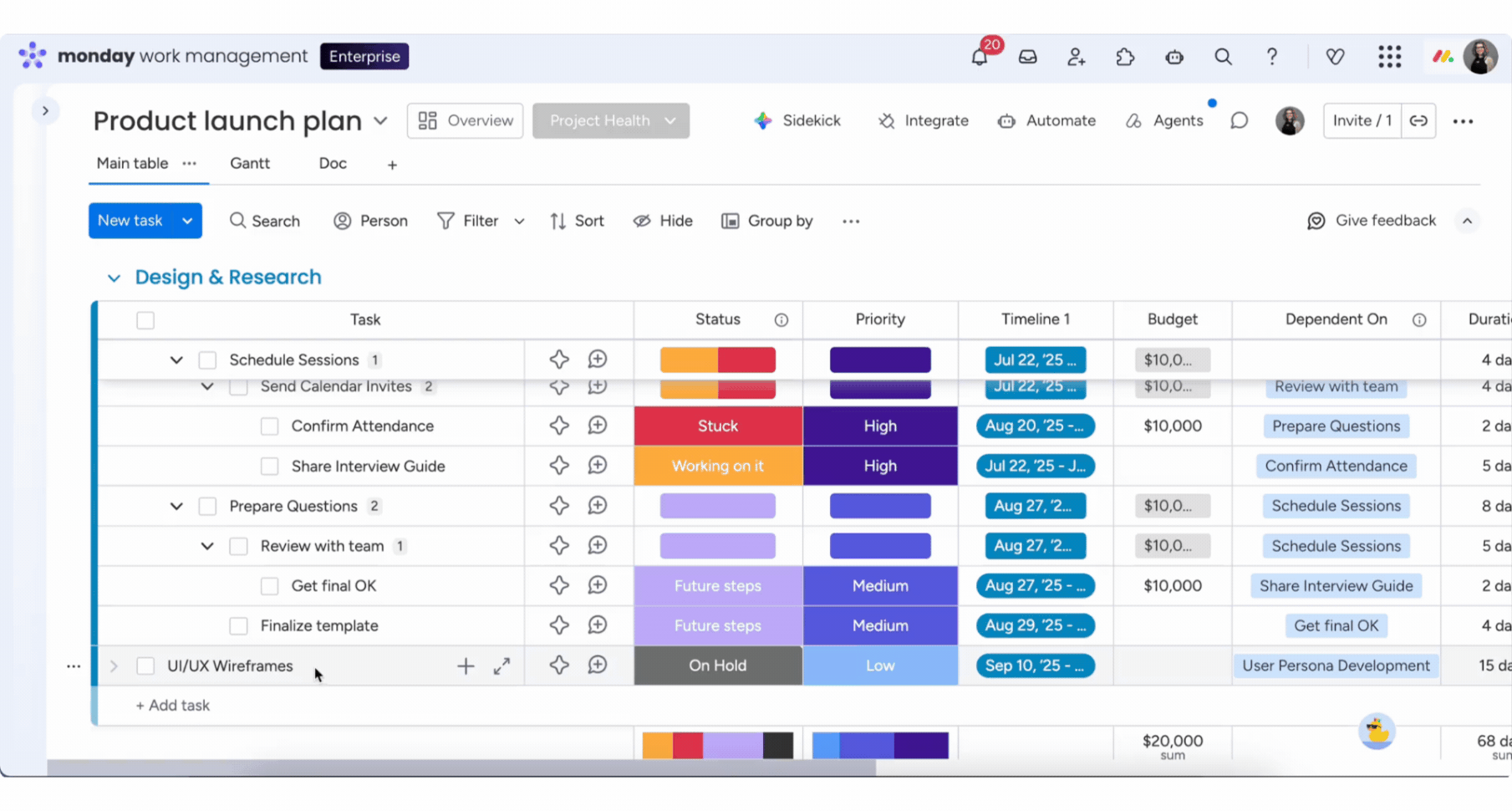Open the inbox tray icon
The image size is (1512, 811).
point(1027,57)
